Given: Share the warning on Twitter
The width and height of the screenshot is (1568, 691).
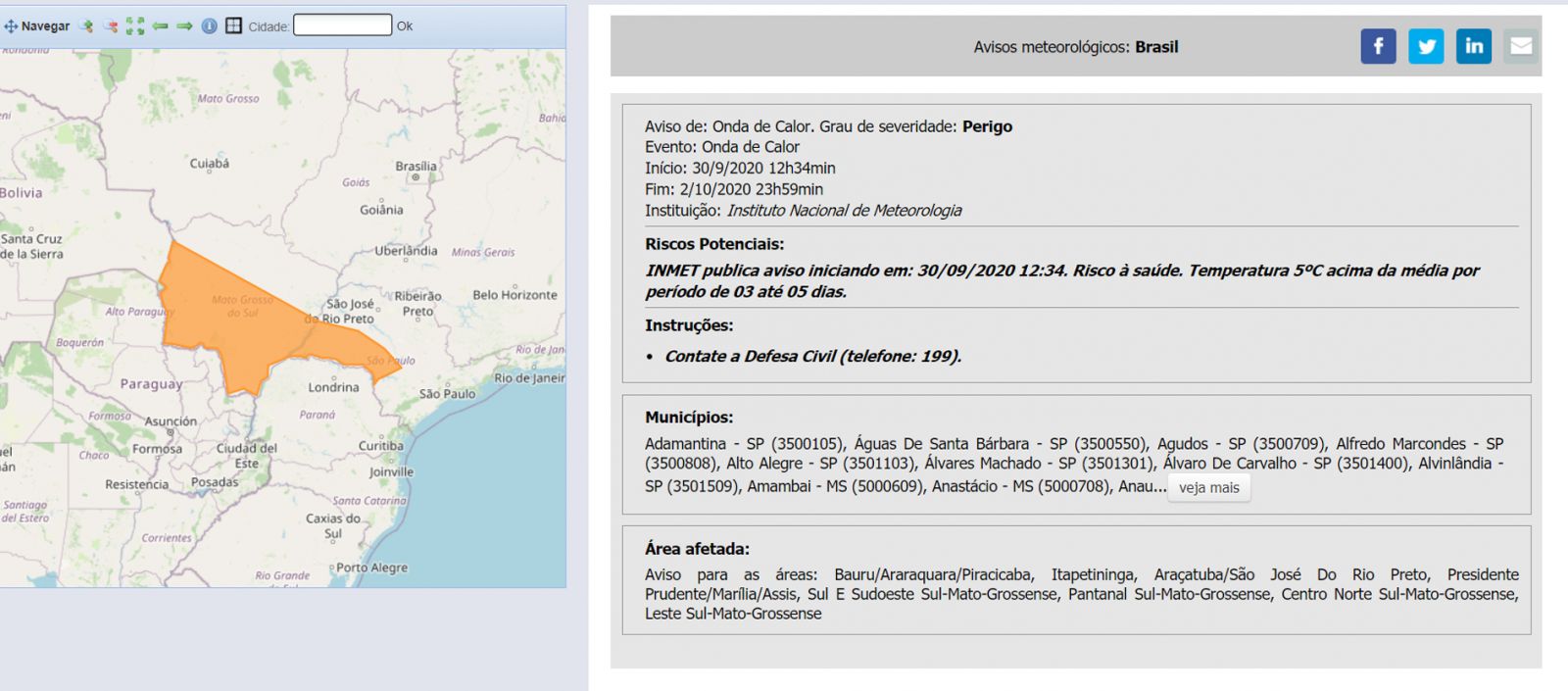Looking at the screenshot, I should tap(1426, 46).
